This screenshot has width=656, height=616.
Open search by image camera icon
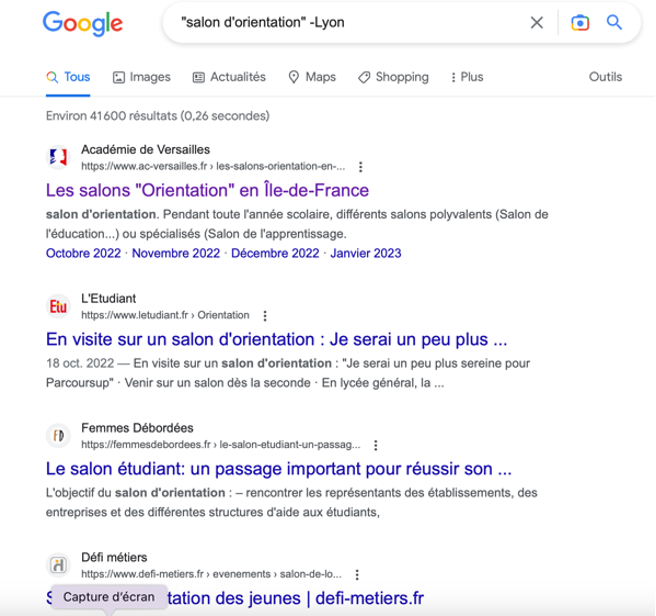[580, 23]
